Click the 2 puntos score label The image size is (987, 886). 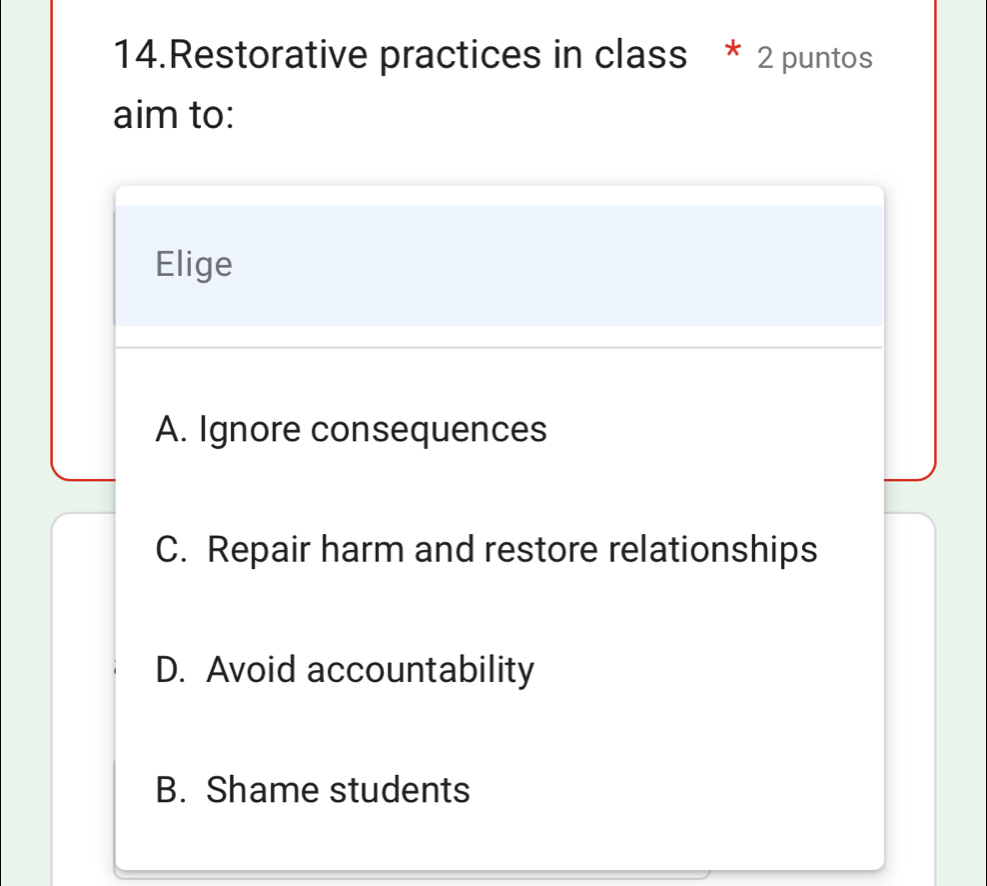815,58
